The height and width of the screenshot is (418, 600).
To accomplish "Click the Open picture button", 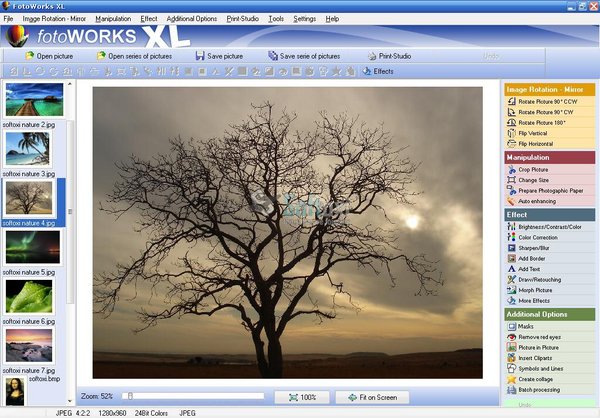I will (x=49, y=56).
